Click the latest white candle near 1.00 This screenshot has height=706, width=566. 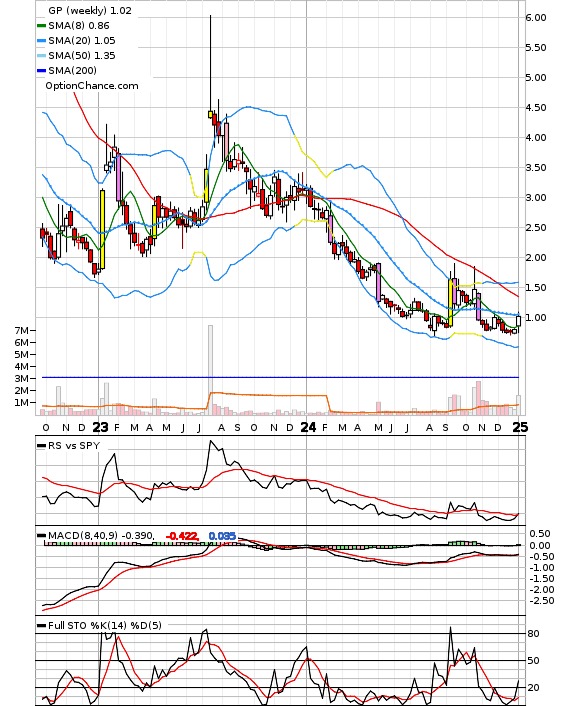[x=519, y=321]
